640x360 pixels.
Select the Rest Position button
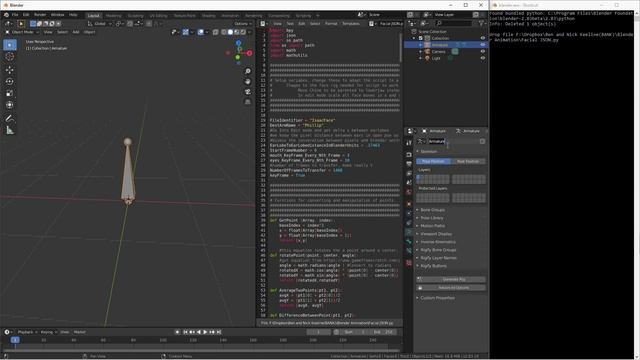pyautogui.click(x=468, y=161)
